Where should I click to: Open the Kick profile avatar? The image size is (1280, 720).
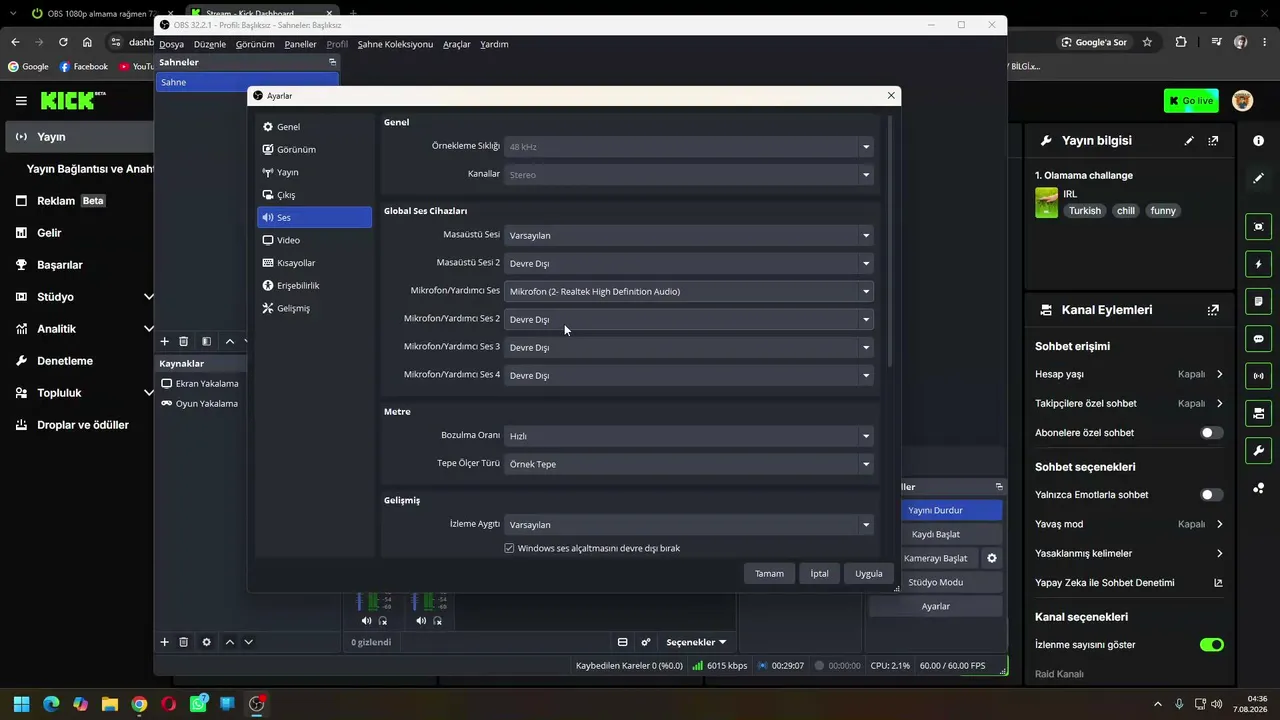(x=1242, y=101)
